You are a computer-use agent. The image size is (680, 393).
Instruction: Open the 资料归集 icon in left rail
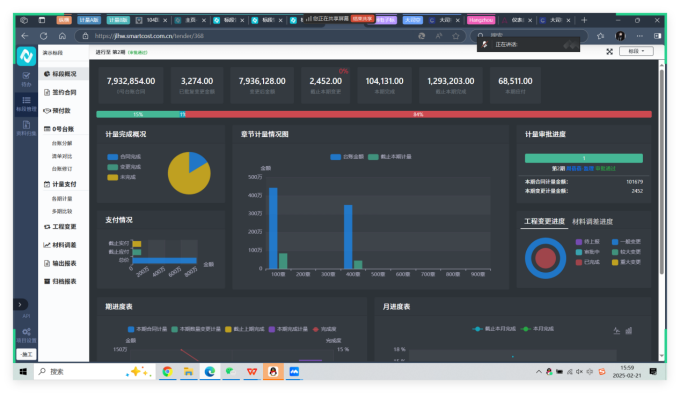point(26,128)
